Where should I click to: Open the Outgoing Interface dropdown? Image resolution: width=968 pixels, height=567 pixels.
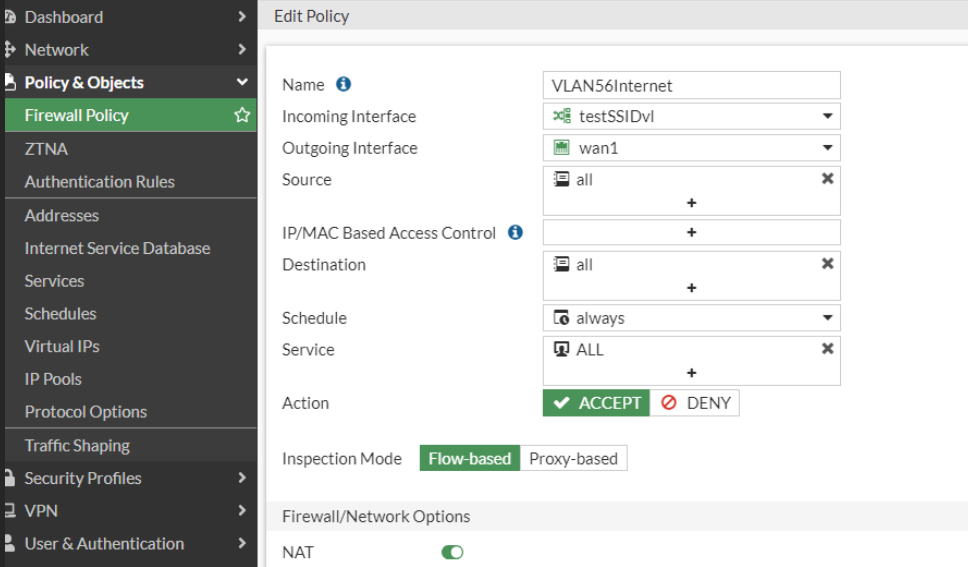coord(827,148)
